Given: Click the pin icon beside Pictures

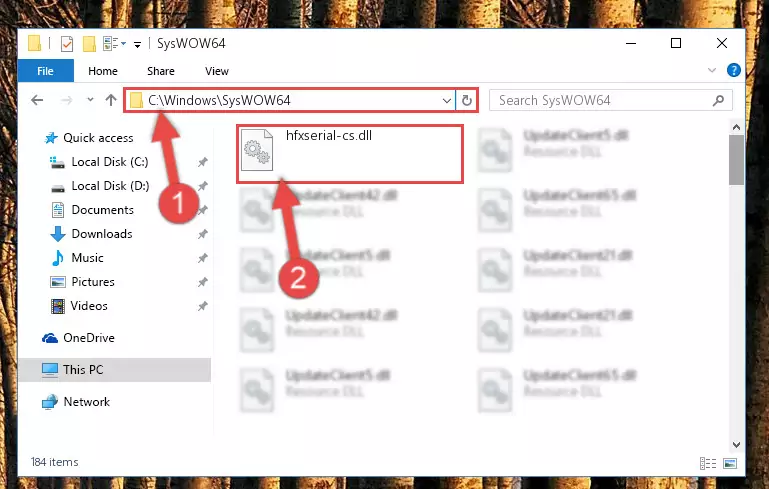Looking at the screenshot, I should 203,282.
